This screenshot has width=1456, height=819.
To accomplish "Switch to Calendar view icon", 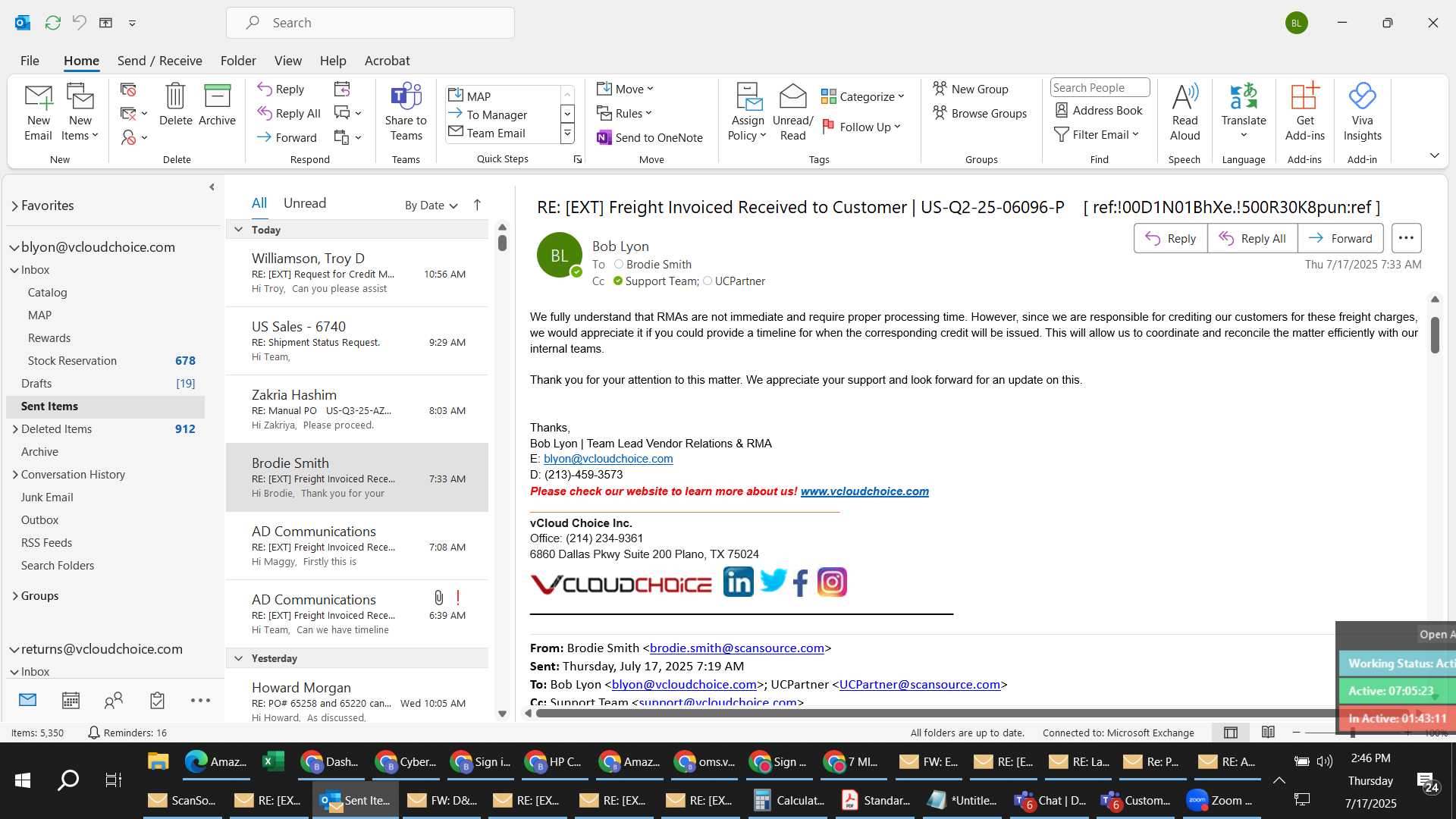I will pos(71,700).
